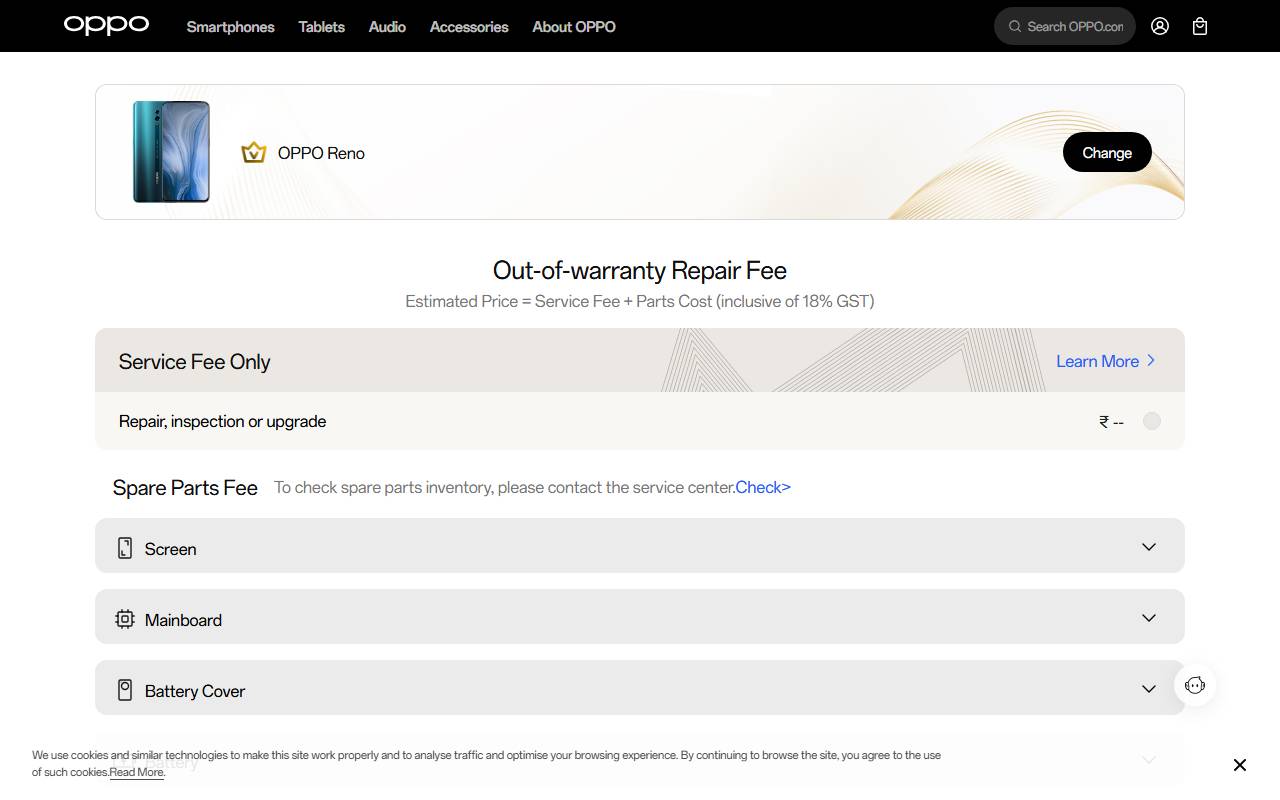Open the user account icon
This screenshot has width=1280, height=800.
coord(1160,27)
